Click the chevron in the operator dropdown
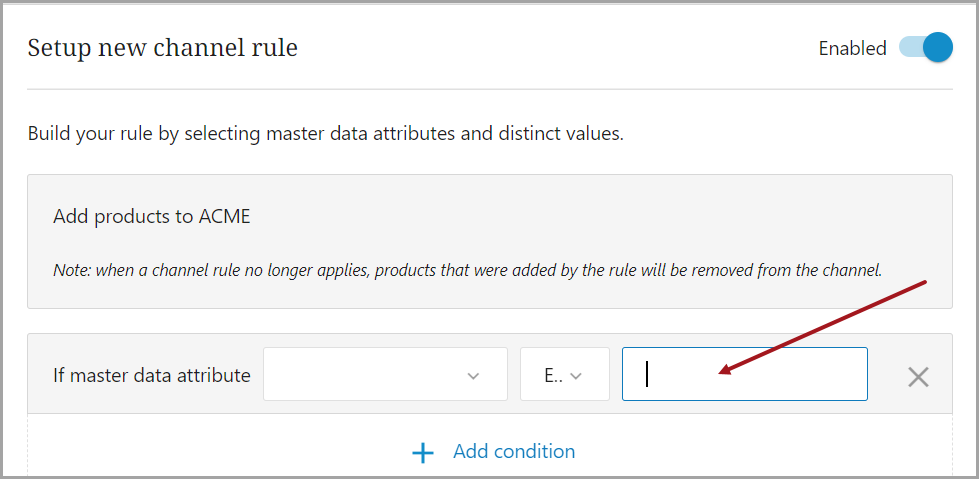Screen dimensions: 979x479 [x=575, y=376]
